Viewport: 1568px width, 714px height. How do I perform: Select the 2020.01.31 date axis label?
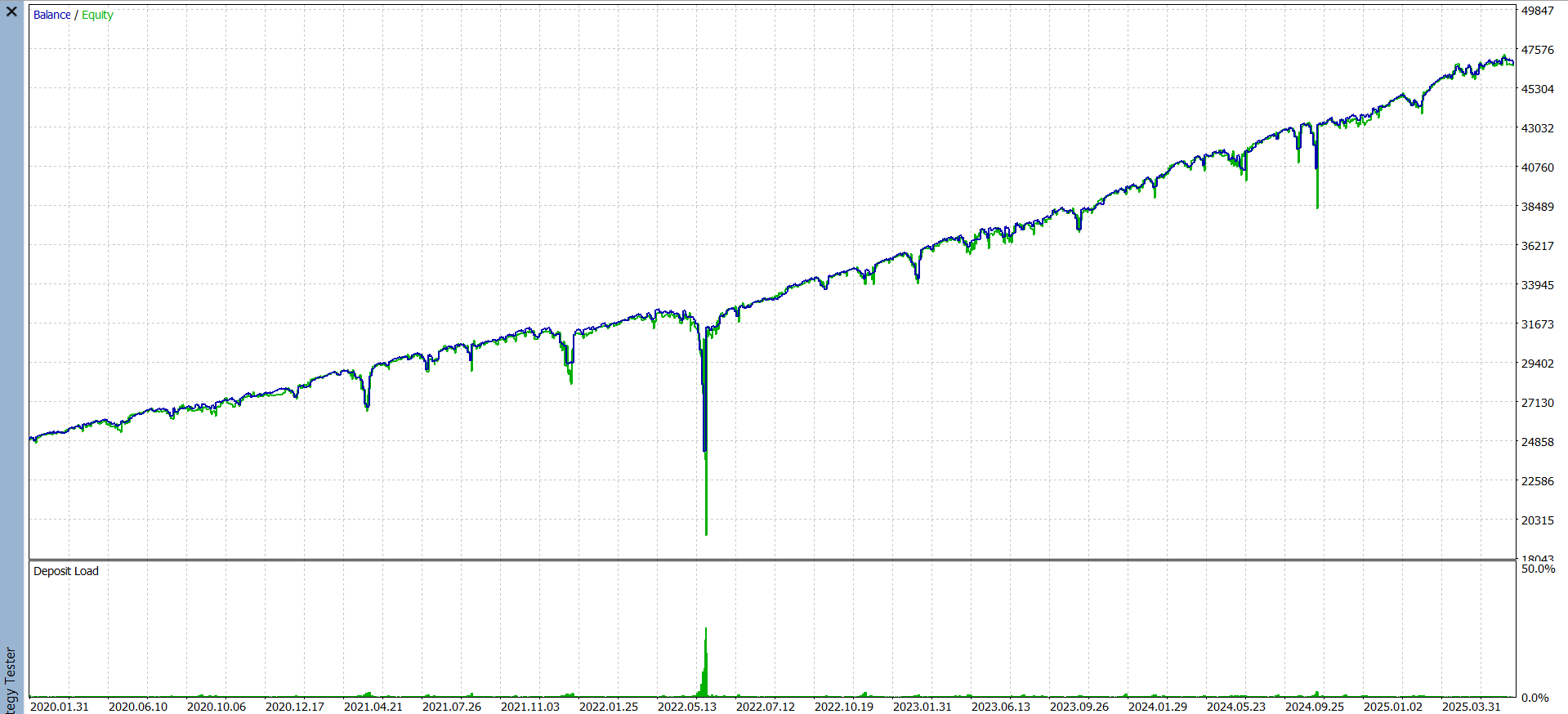point(59,706)
